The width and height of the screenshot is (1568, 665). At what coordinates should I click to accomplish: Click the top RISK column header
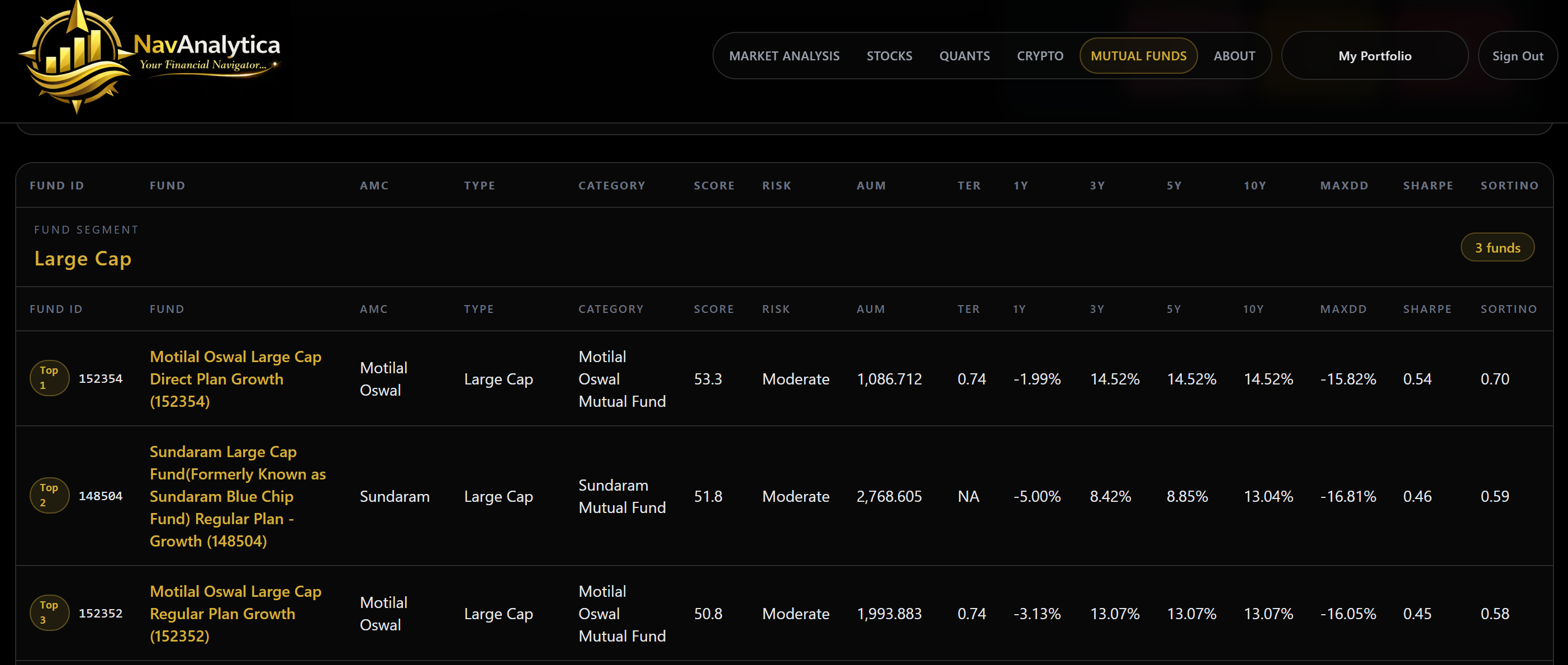[777, 186]
